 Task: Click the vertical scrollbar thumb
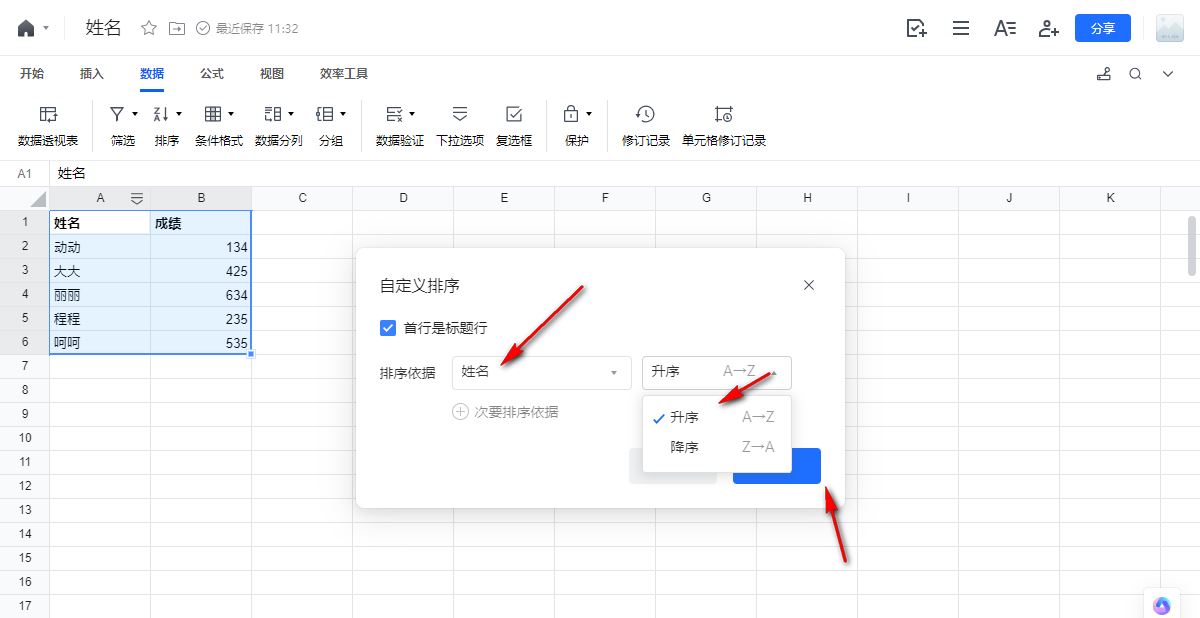1192,245
